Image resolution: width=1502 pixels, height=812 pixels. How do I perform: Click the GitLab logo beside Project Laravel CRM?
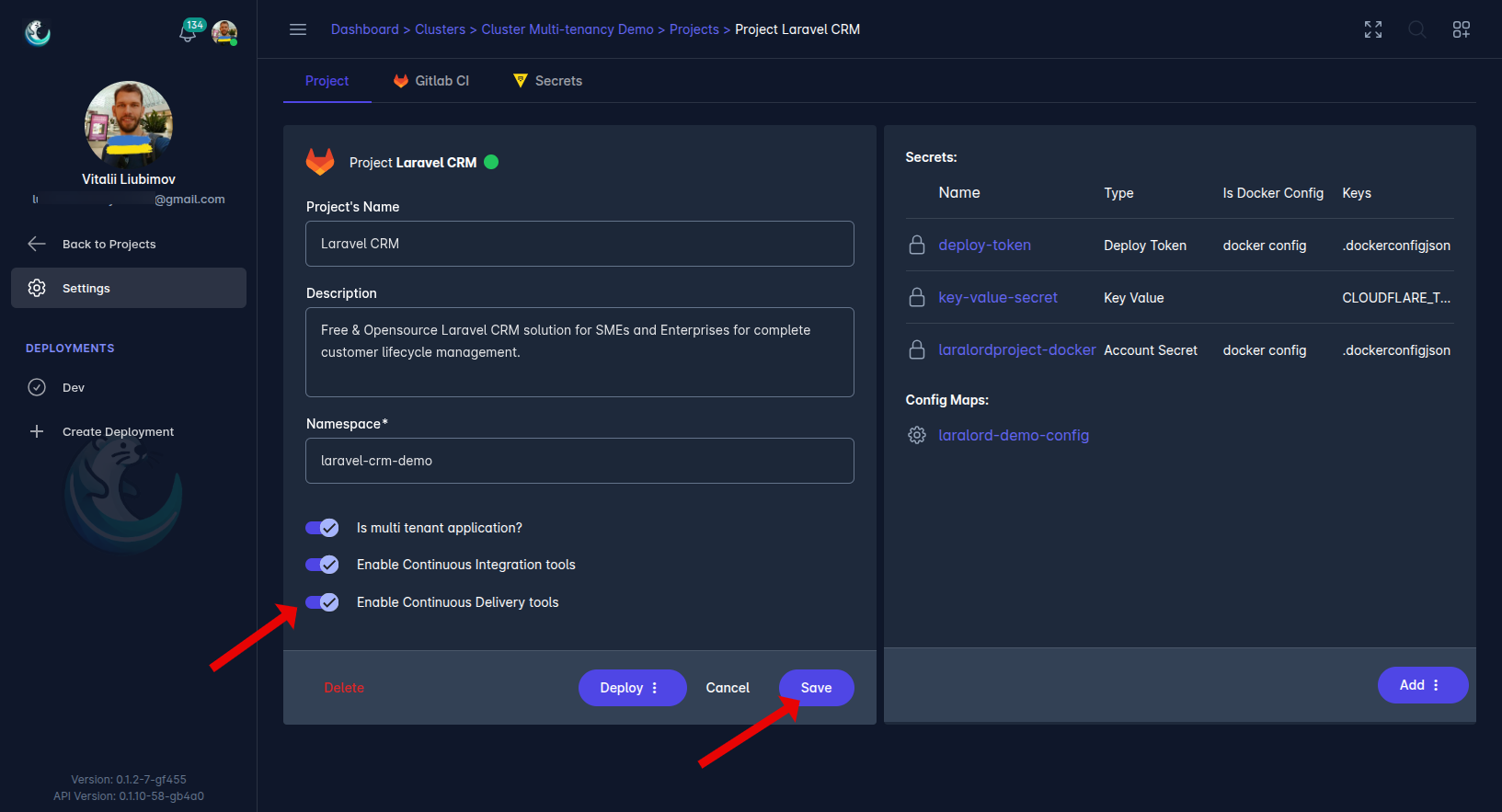point(320,162)
